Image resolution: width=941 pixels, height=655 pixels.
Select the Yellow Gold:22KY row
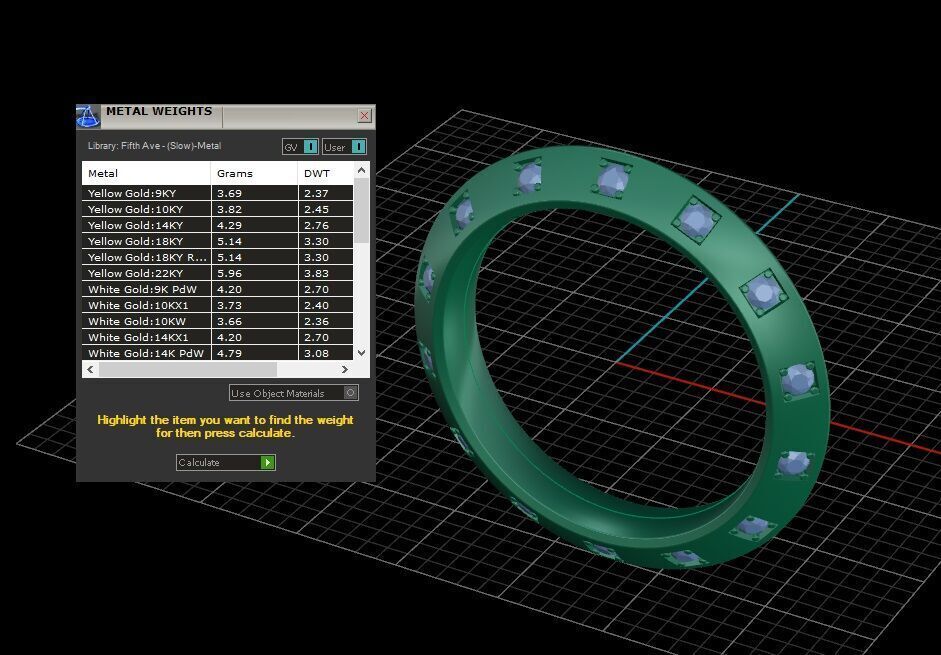(x=217, y=273)
